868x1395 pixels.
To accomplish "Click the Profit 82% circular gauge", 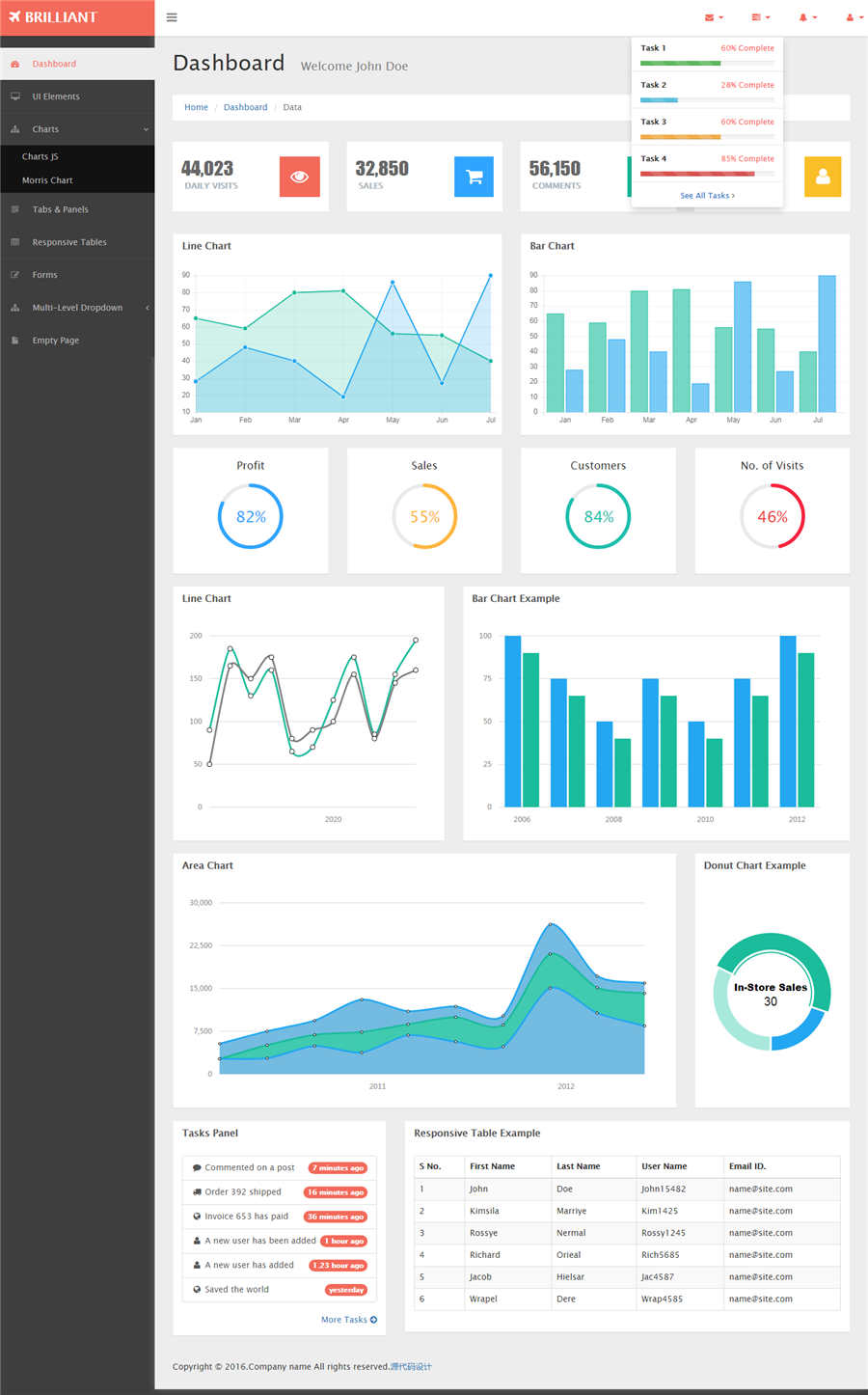I will tap(251, 516).
